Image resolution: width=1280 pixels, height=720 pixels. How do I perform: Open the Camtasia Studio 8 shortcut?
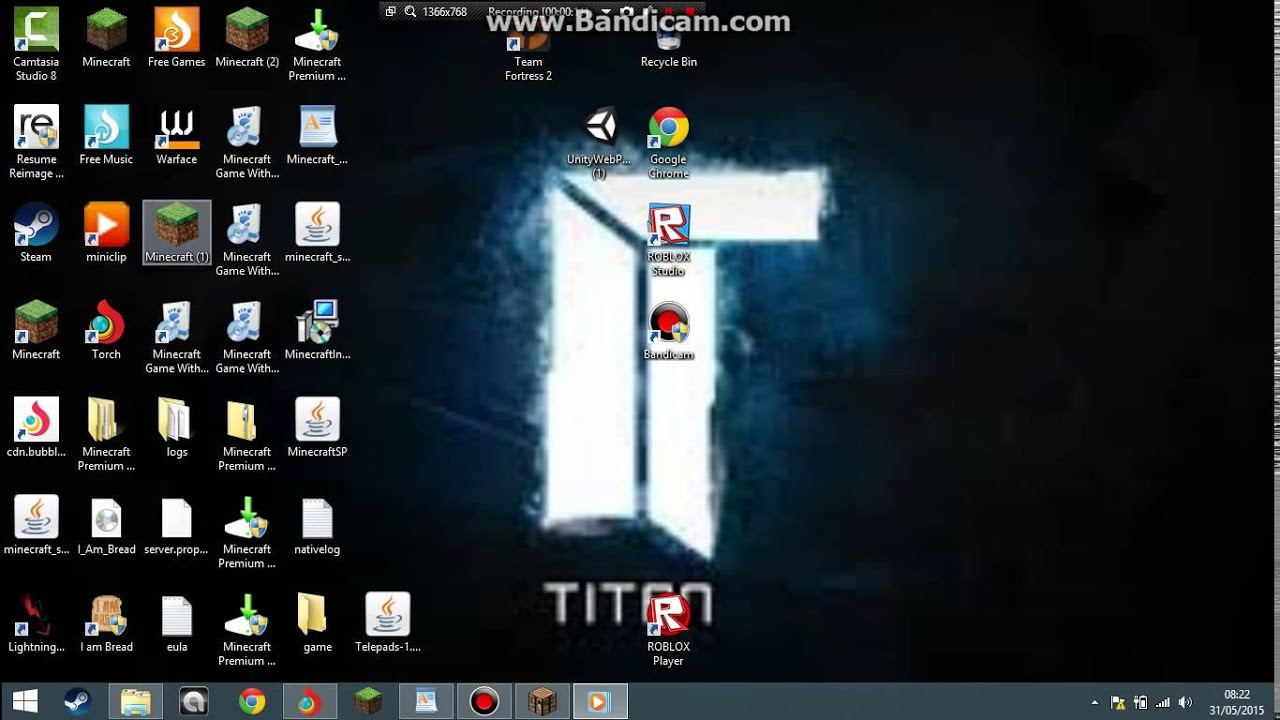(36, 44)
